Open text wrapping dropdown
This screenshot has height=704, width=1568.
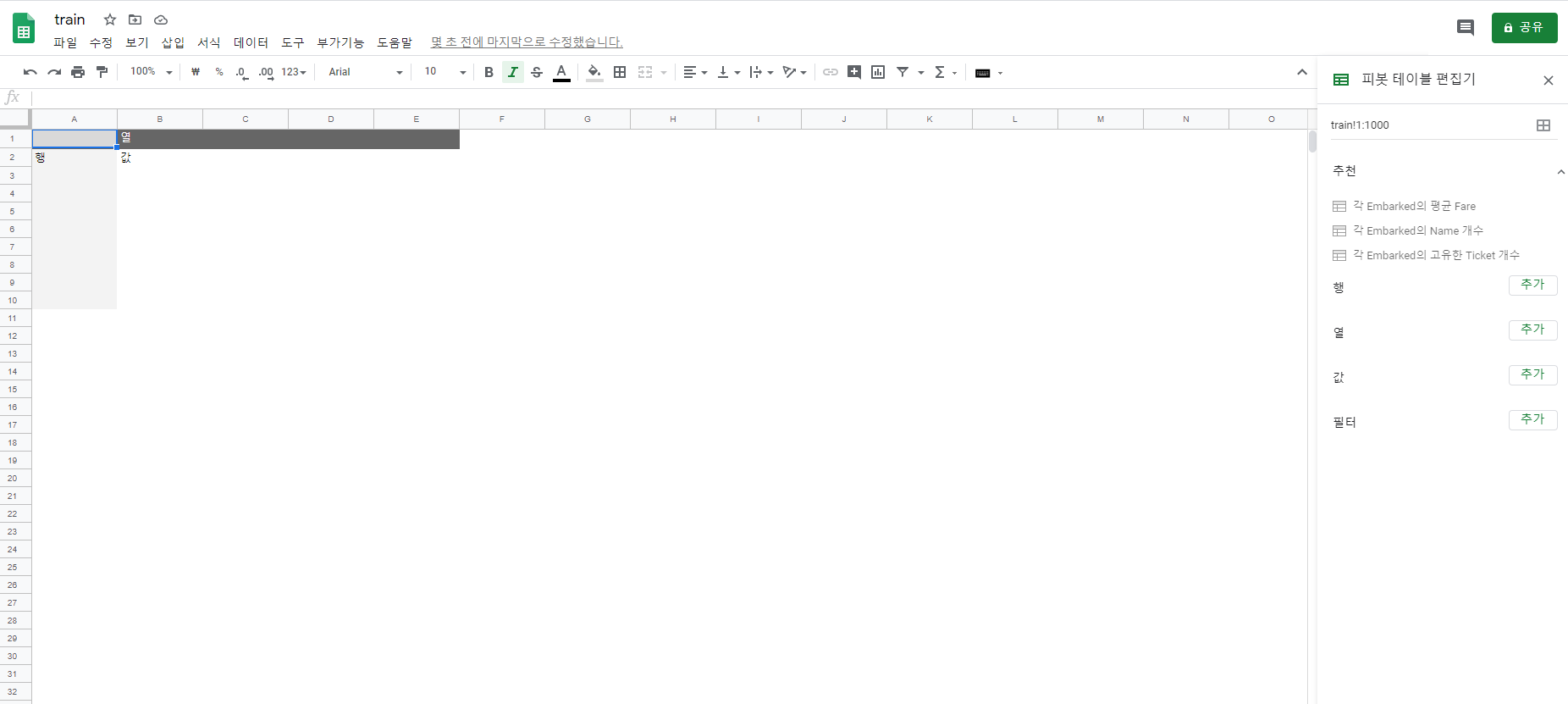click(761, 72)
